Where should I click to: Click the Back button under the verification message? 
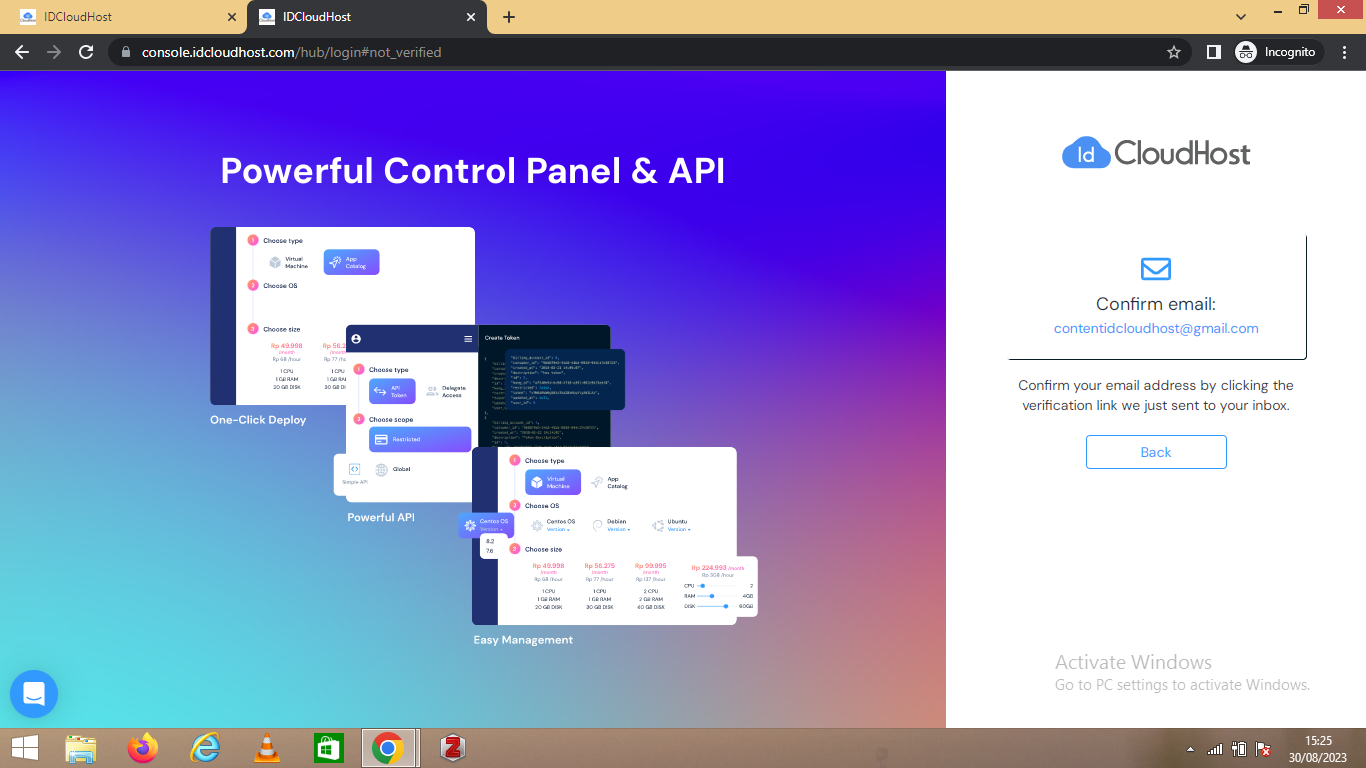click(1155, 452)
